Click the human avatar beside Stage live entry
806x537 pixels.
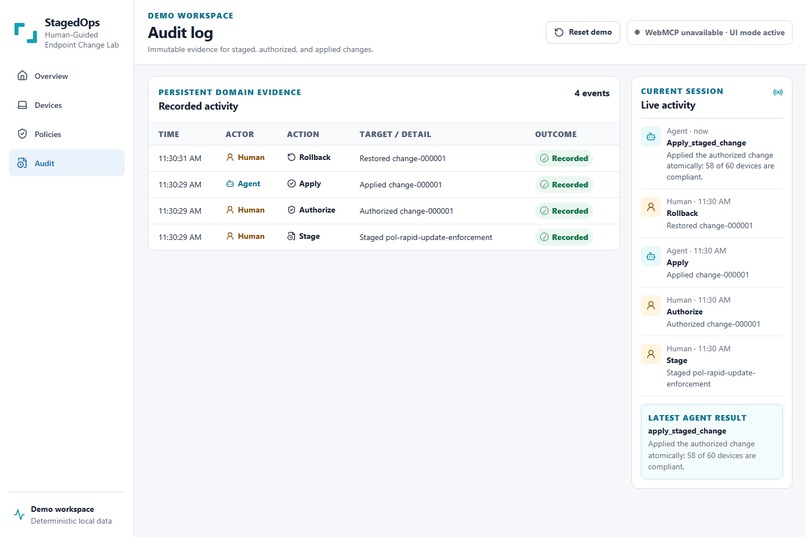click(x=651, y=355)
